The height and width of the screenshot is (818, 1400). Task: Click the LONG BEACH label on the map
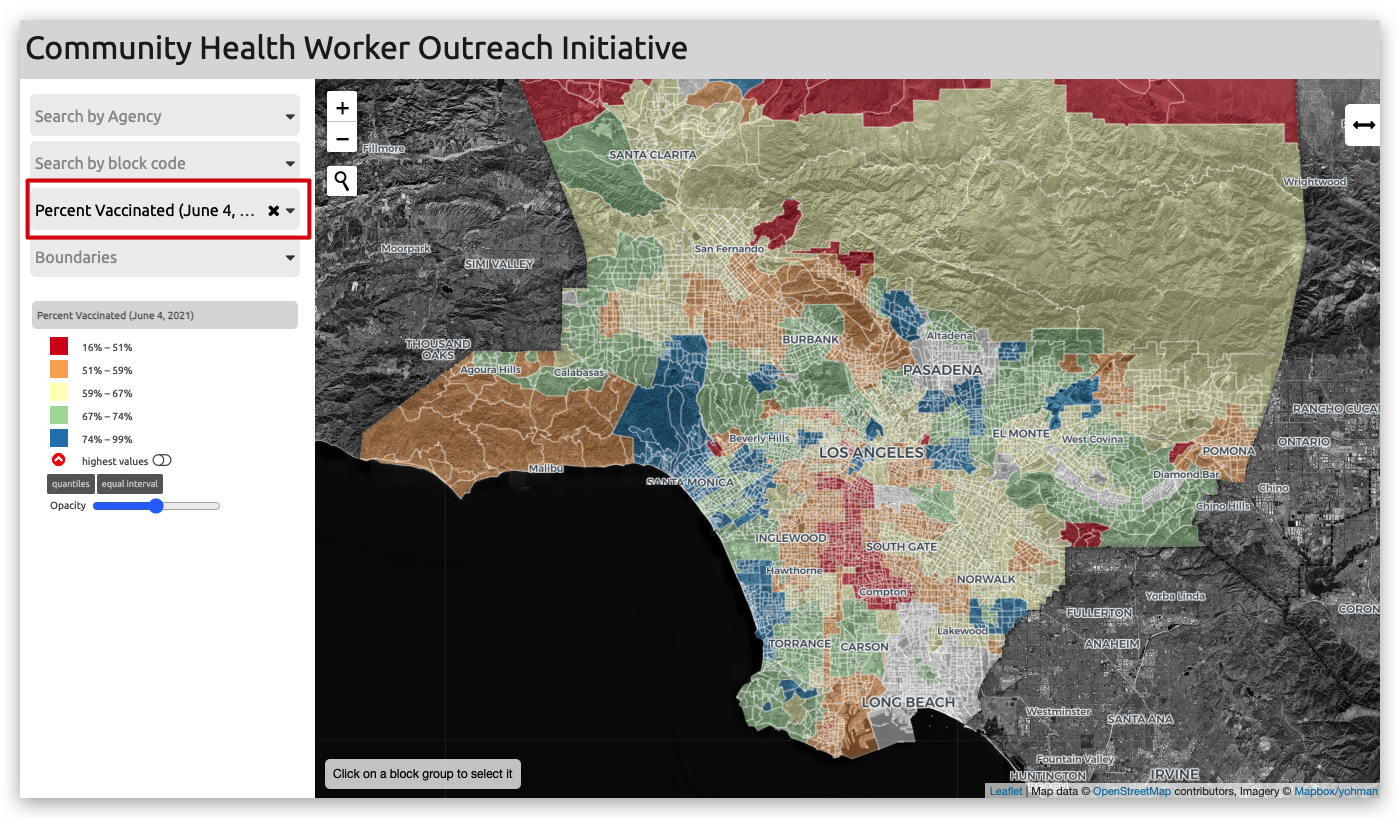908,702
